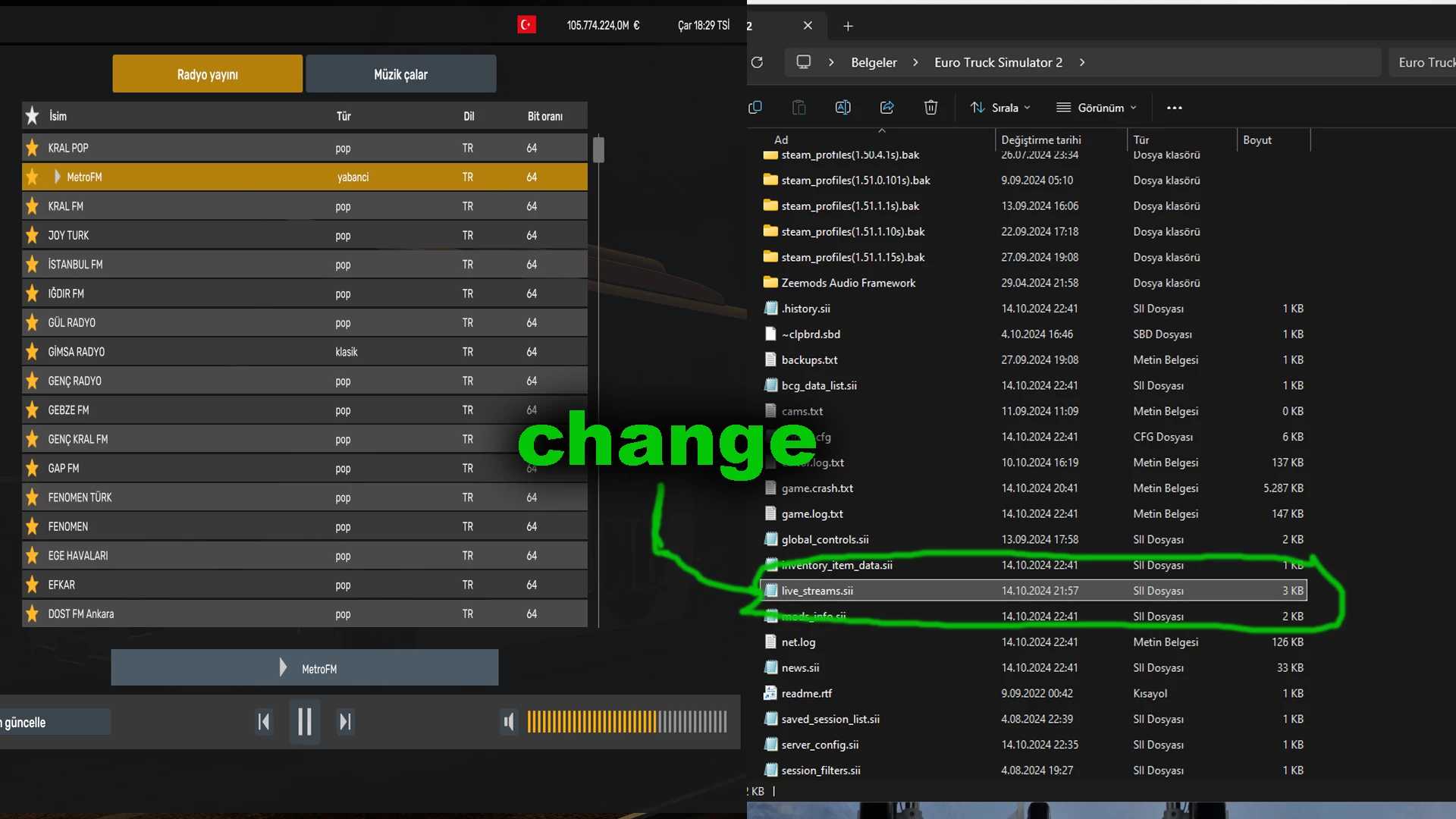Select the news.sii file icon
Viewport: 1456px width, 819px height.
(x=770, y=668)
